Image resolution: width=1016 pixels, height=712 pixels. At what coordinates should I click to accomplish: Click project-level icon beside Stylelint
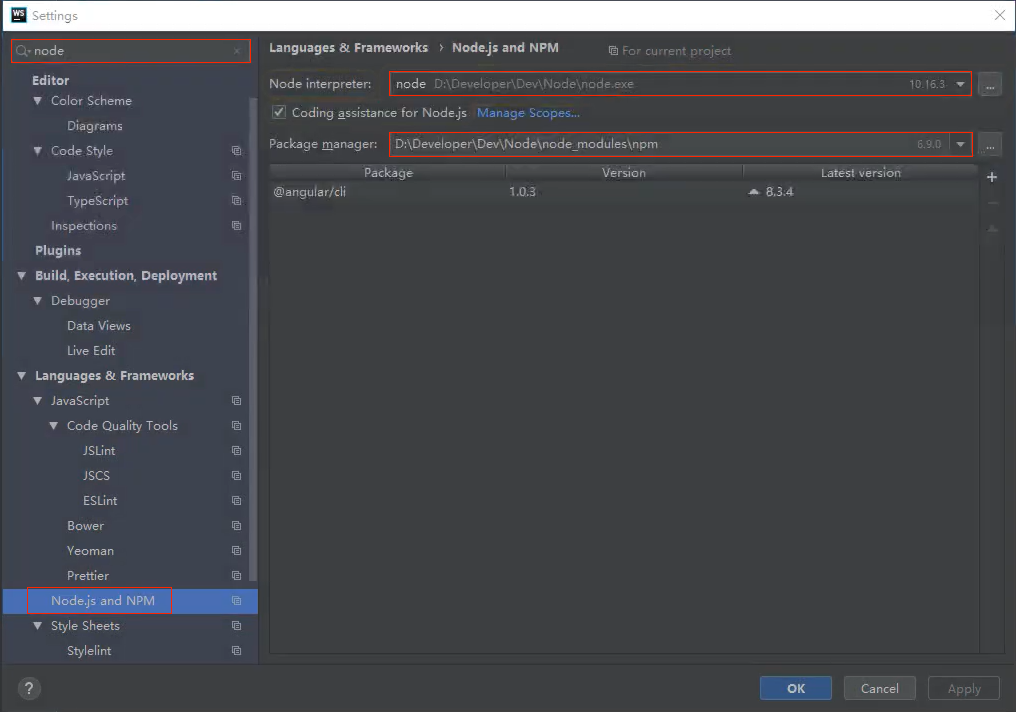tap(237, 650)
